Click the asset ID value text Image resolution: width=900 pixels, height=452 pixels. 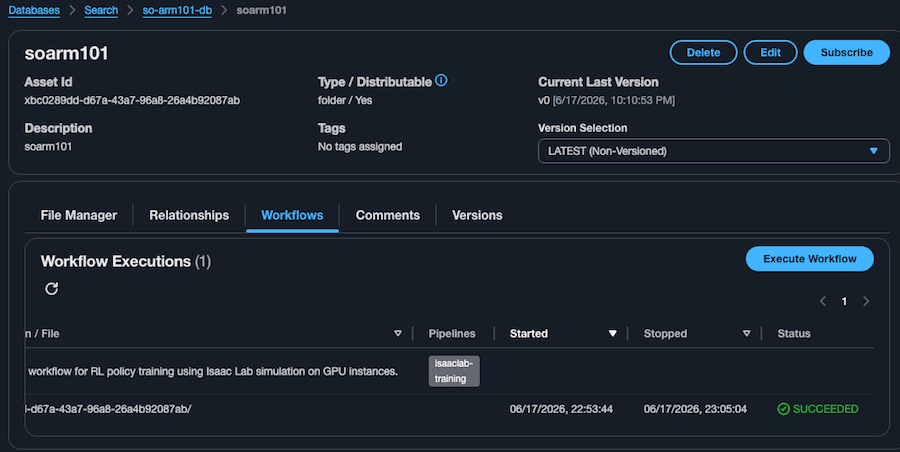132,101
